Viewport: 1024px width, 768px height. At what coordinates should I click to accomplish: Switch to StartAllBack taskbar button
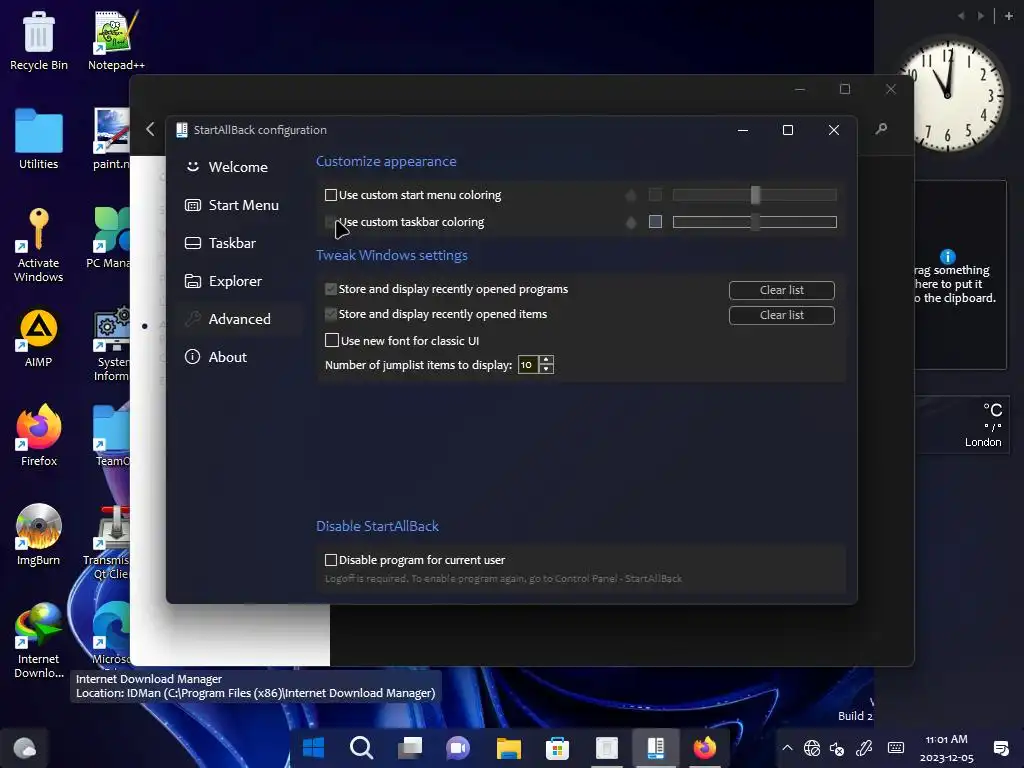(x=655, y=748)
